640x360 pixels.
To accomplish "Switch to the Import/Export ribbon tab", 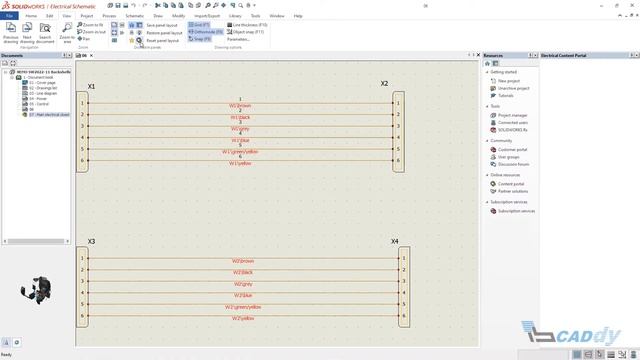I will 207,16.
